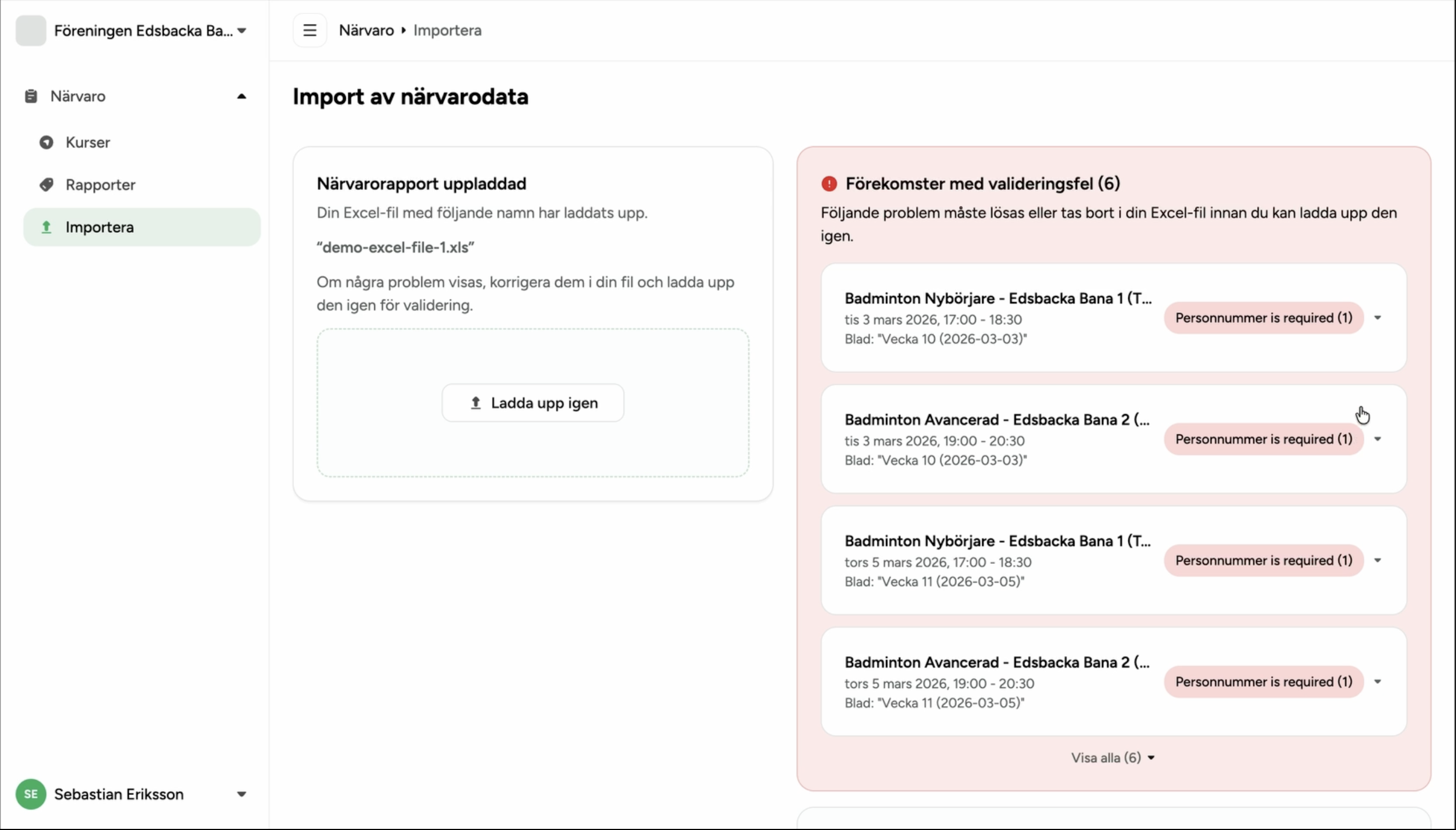Click the SE user avatar
Screen dimensions: 1456x830
[31, 794]
